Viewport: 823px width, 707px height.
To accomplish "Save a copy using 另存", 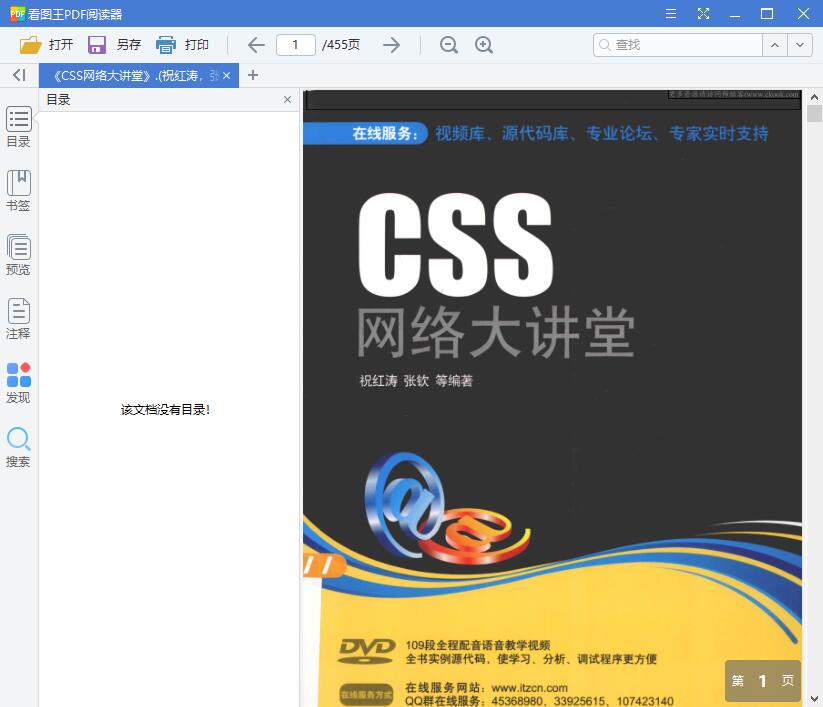I will [114, 45].
